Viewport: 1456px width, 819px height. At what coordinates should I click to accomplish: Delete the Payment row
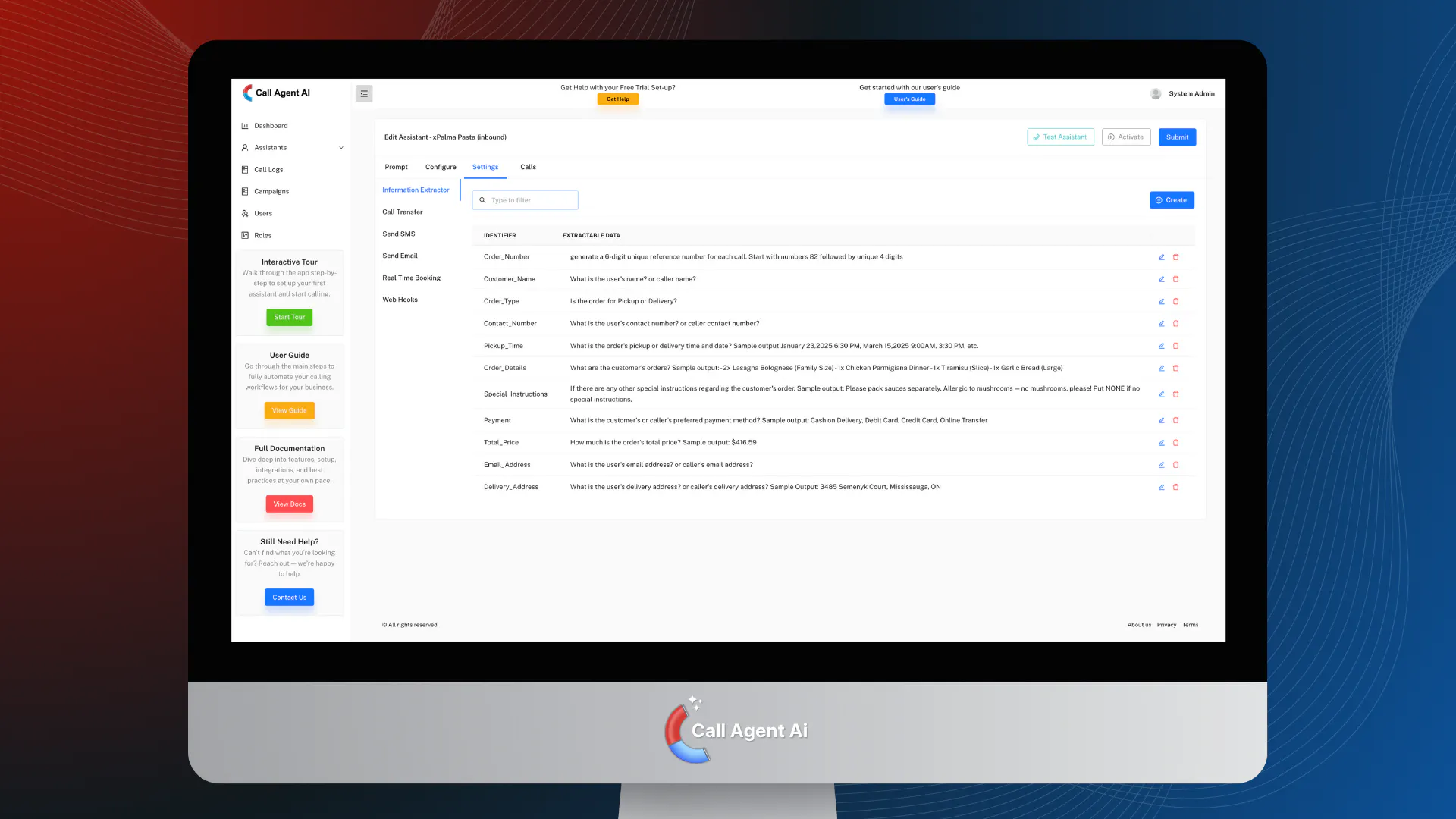click(1176, 420)
